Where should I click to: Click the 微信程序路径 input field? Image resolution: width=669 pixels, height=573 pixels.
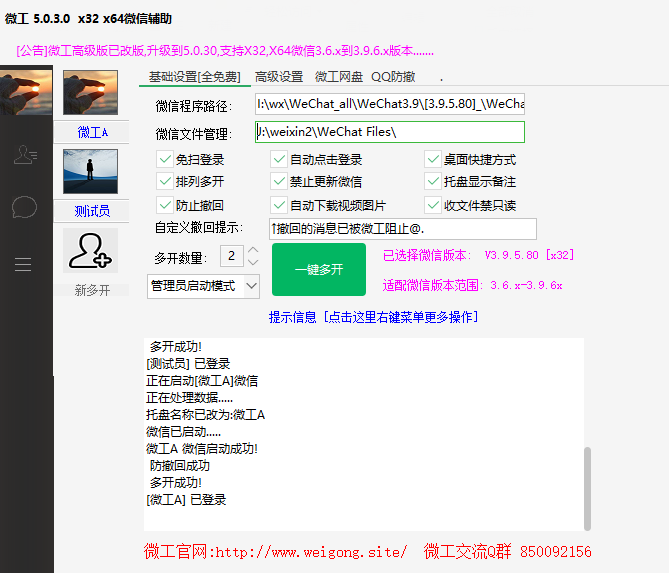(x=390, y=104)
